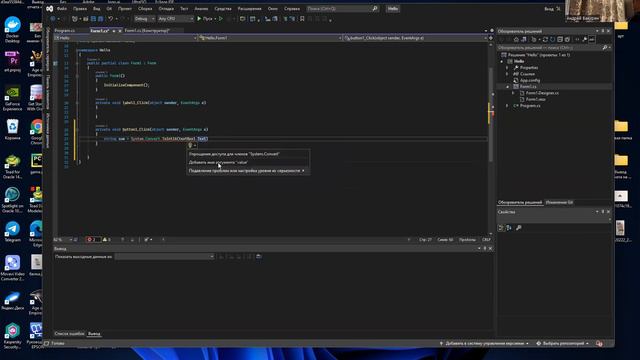Select Form1.resx in Solution Explorer

point(536,99)
